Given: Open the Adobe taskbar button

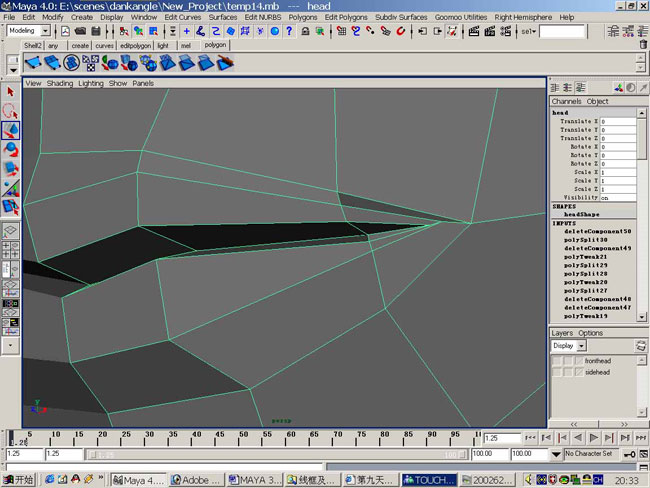Looking at the screenshot, I should click(x=197, y=480).
